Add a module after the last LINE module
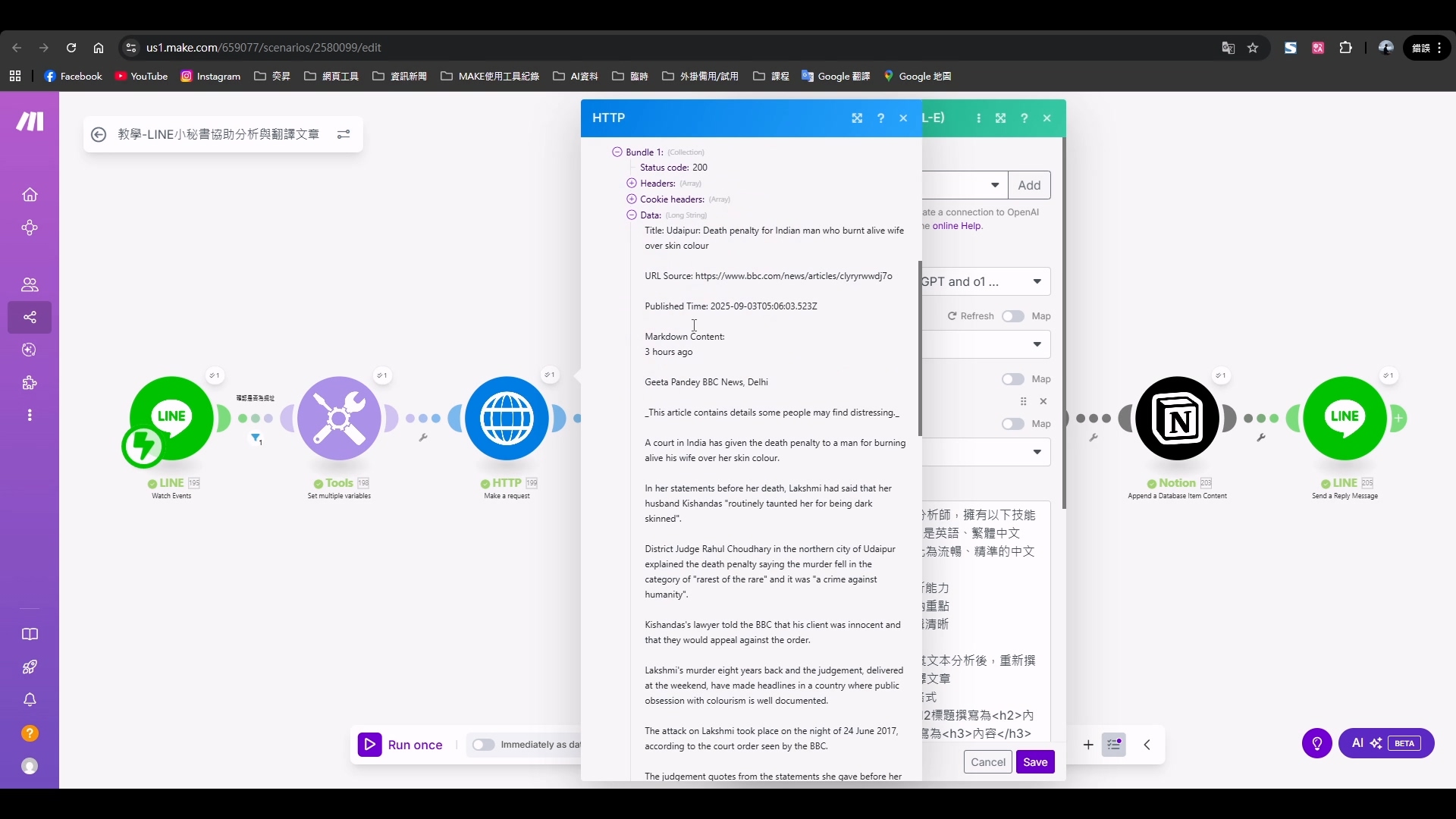Image resolution: width=1456 pixels, height=819 pixels. click(1399, 418)
